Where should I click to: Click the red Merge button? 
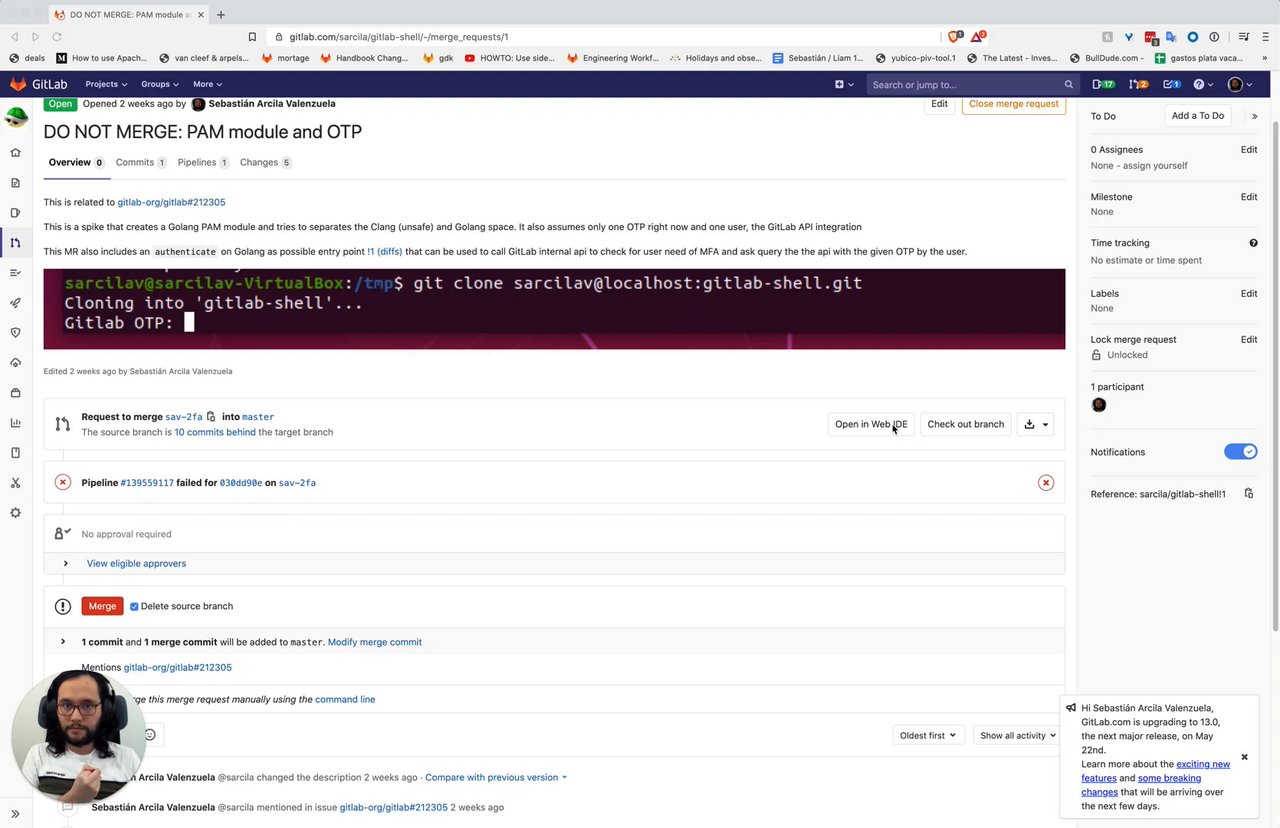click(102, 606)
